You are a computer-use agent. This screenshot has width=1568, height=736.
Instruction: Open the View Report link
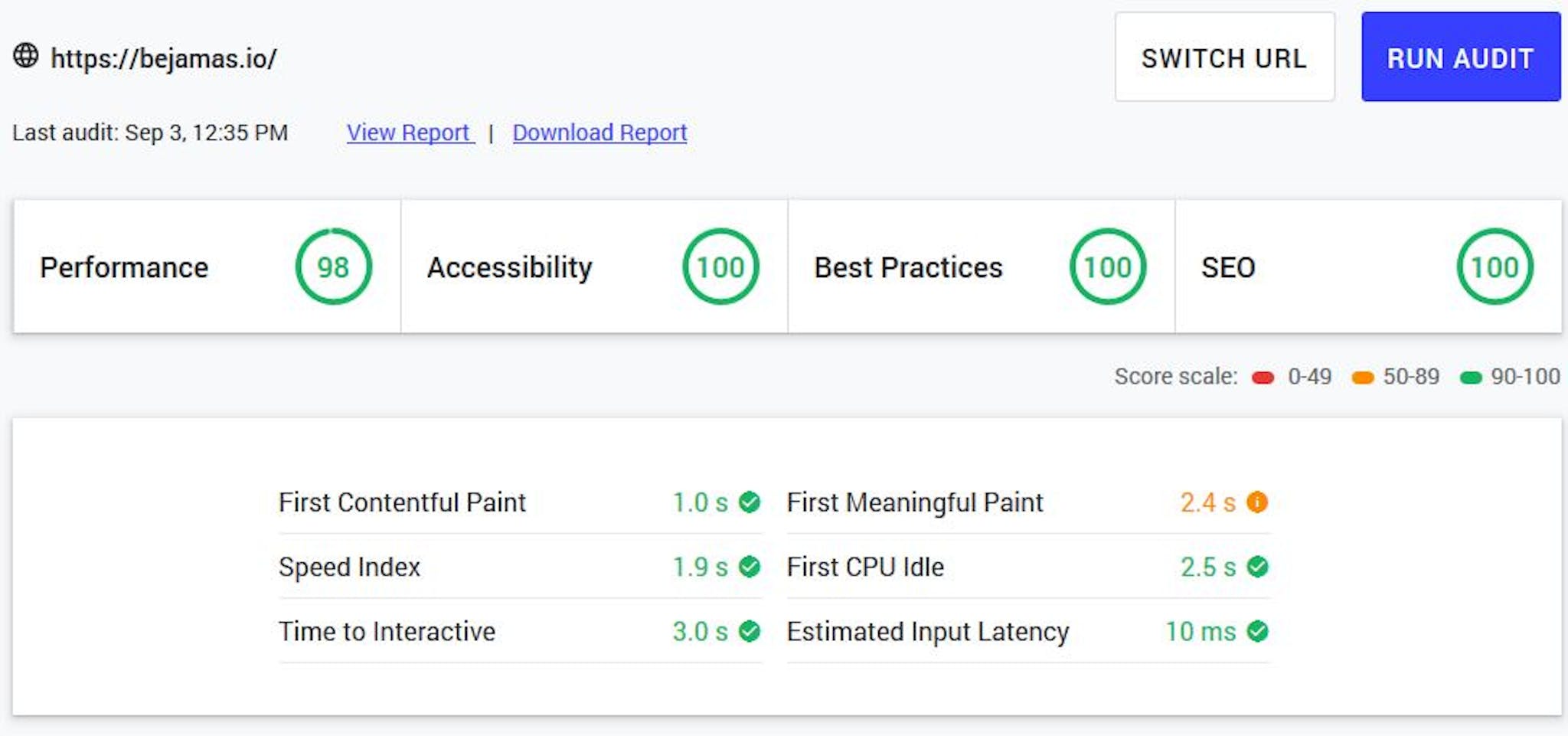410,132
